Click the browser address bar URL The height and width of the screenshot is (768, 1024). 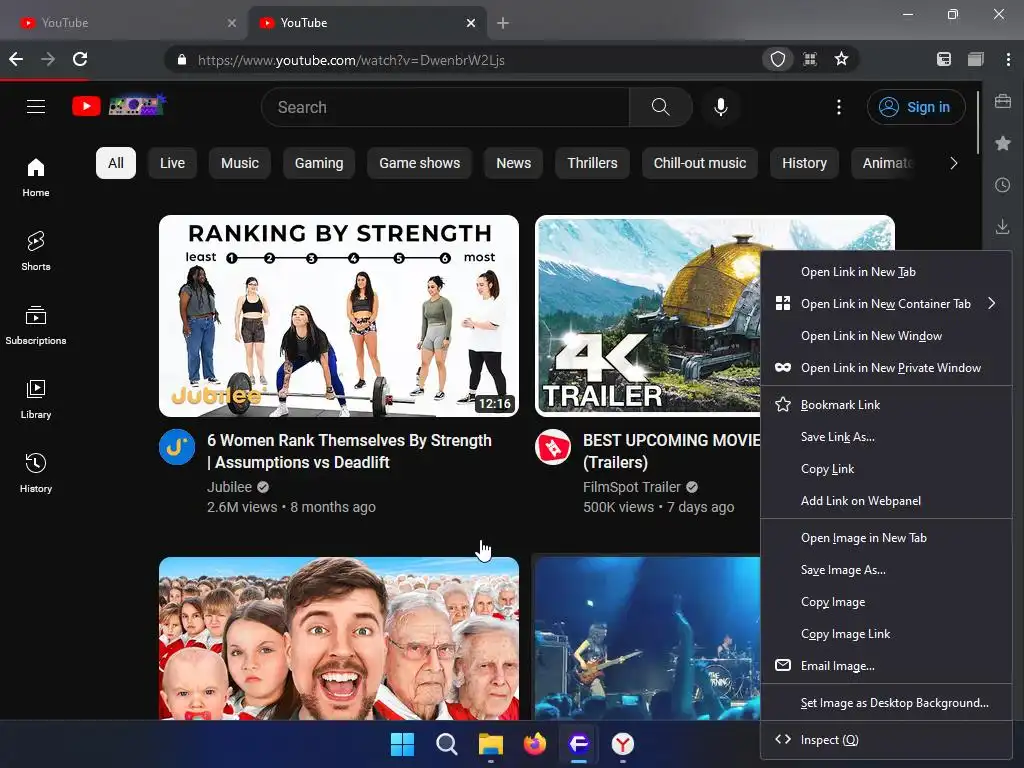click(x=351, y=60)
